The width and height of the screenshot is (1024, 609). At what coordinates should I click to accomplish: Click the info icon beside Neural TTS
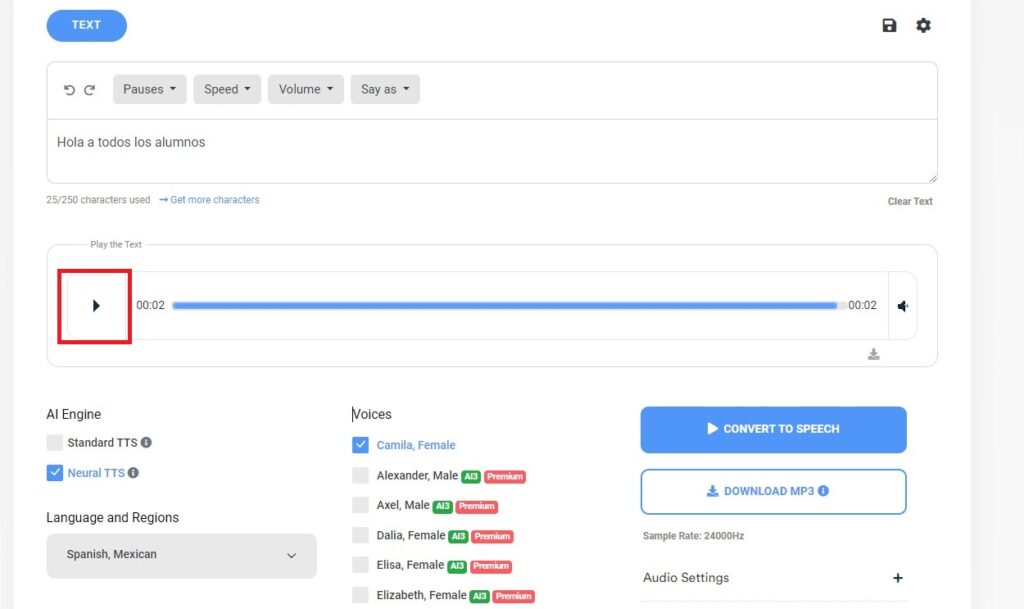(x=133, y=473)
